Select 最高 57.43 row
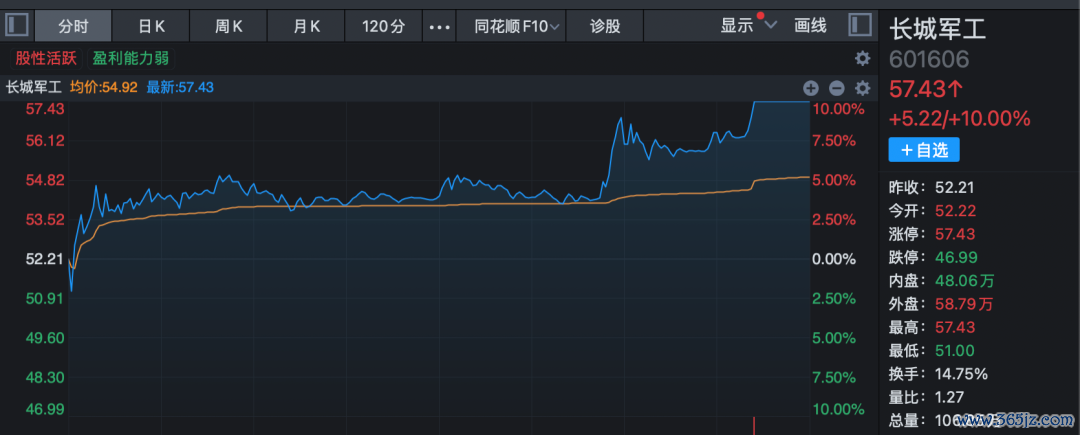1080x435 pixels. click(x=933, y=327)
